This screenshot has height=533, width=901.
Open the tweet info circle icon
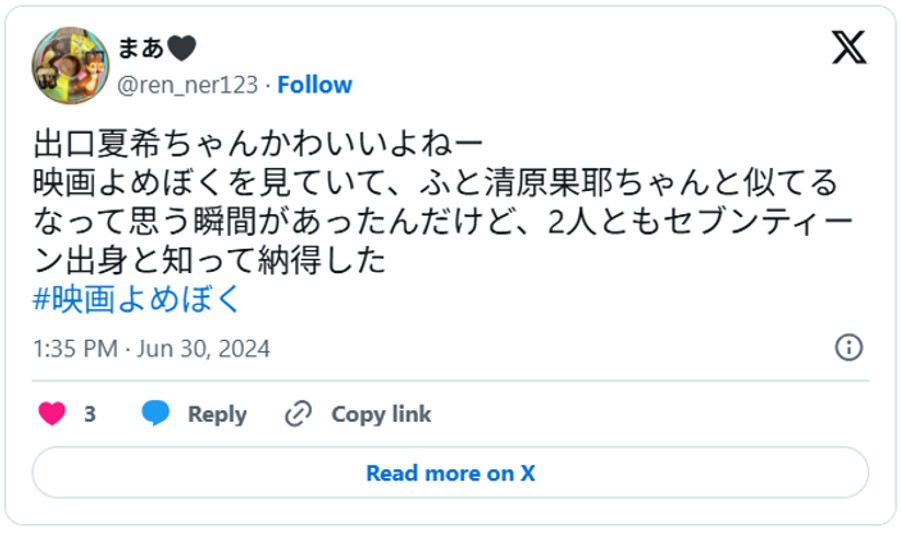[x=848, y=348]
